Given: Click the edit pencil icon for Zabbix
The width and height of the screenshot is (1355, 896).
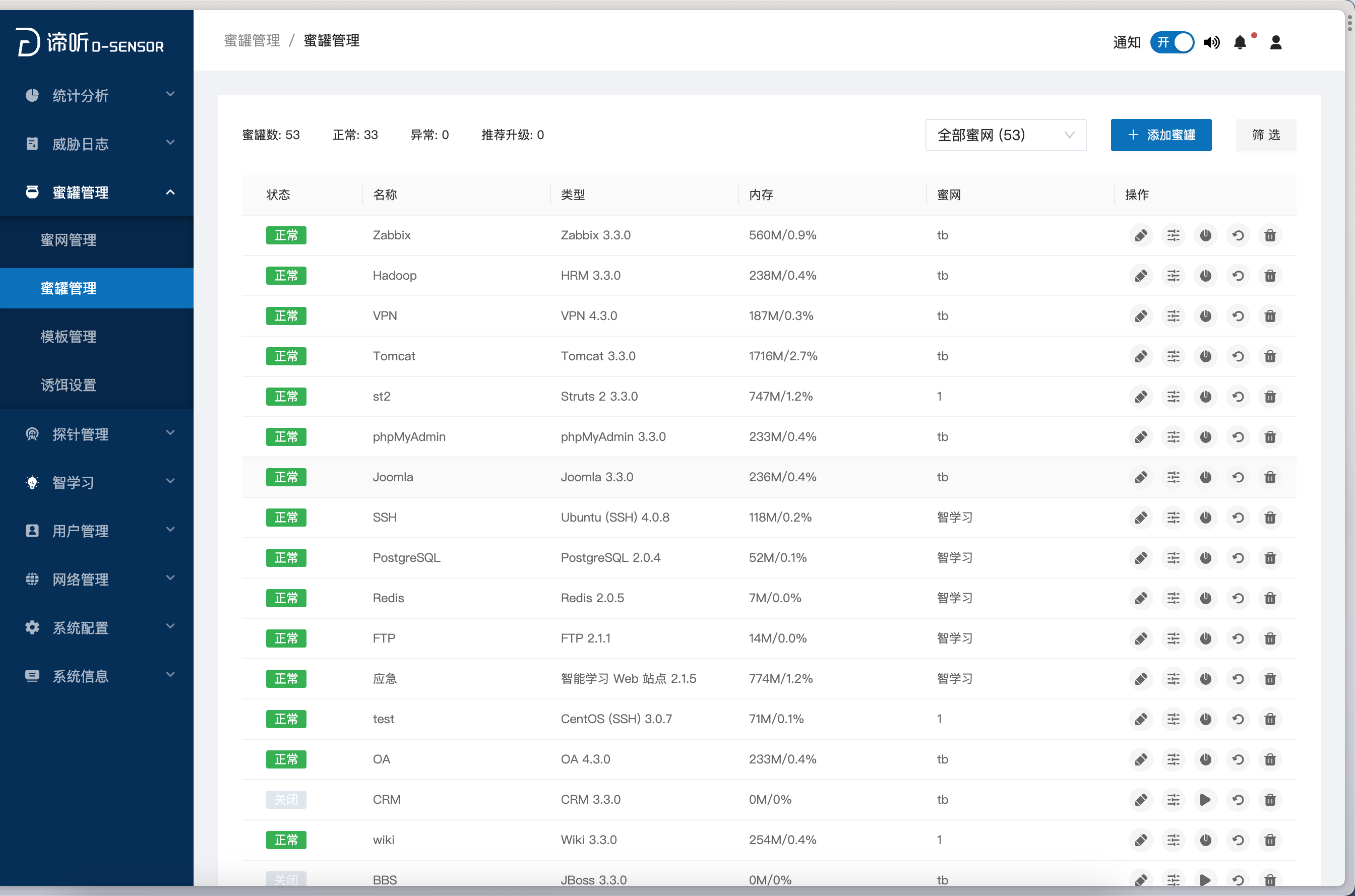Looking at the screenshot, I should pos(1141,235).
